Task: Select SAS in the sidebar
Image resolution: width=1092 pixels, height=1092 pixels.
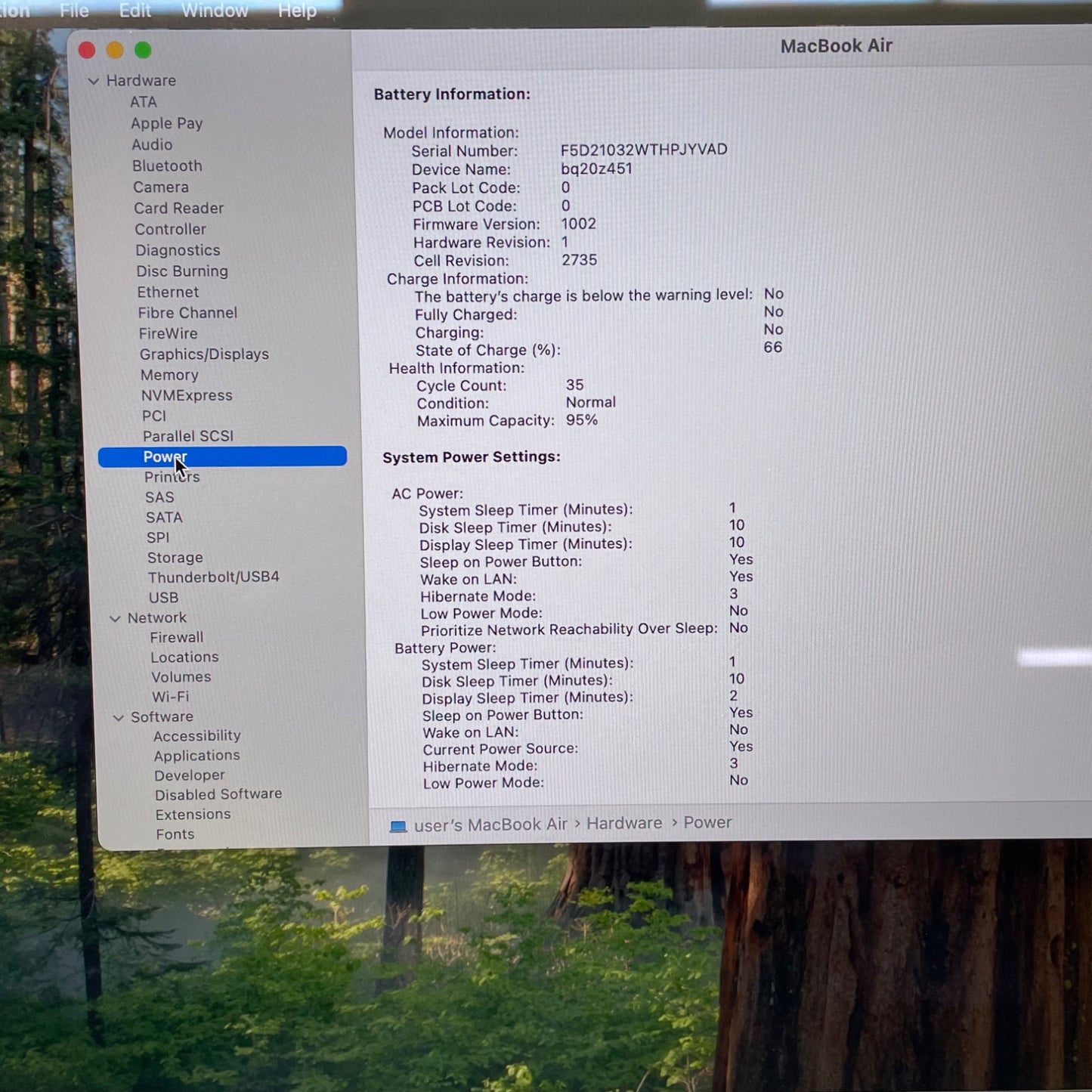Action: (159, 497)
